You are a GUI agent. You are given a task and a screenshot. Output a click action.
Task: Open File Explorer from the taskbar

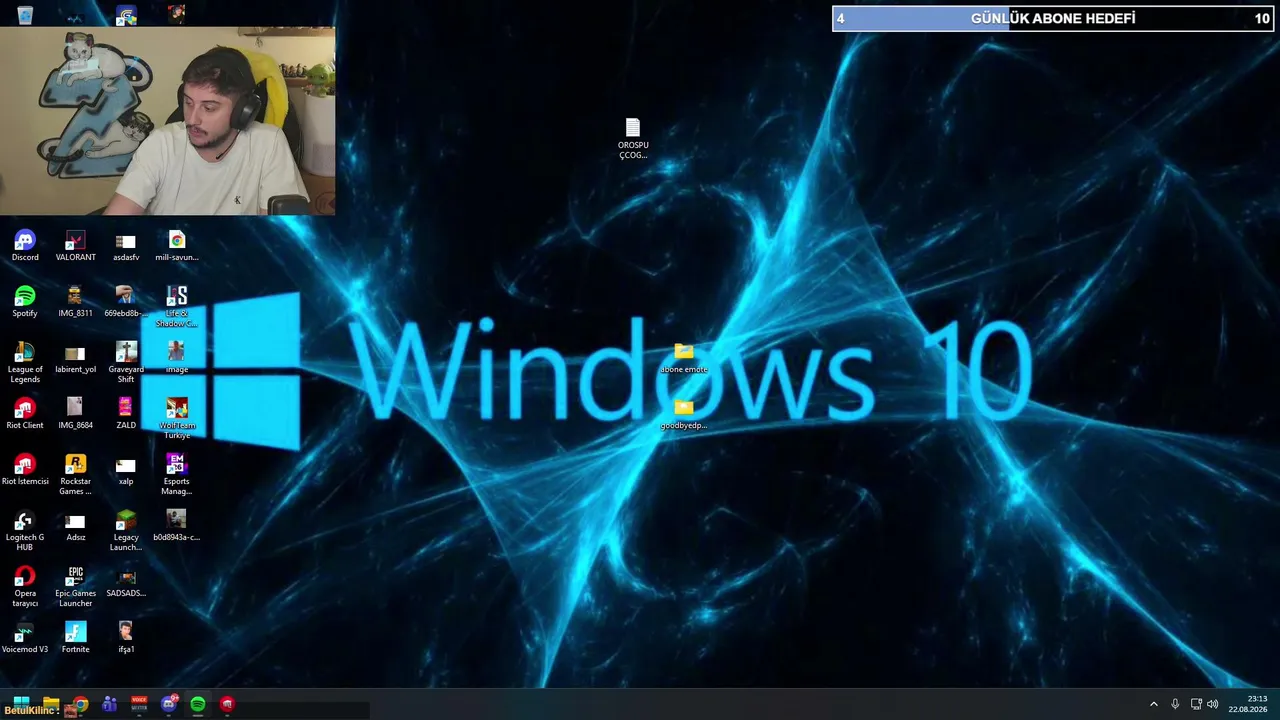51,704
